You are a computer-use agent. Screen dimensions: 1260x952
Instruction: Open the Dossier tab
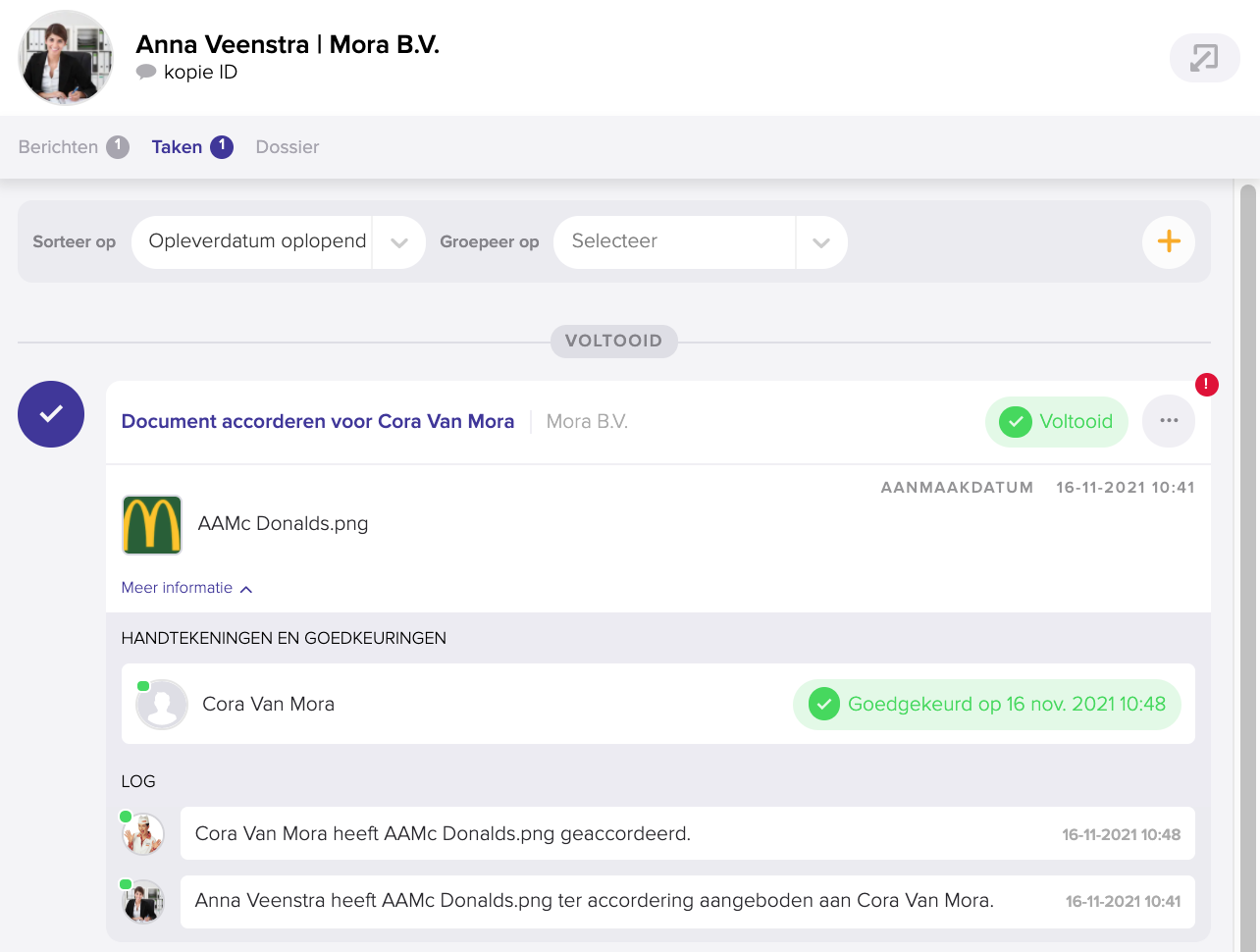point(288,147)
